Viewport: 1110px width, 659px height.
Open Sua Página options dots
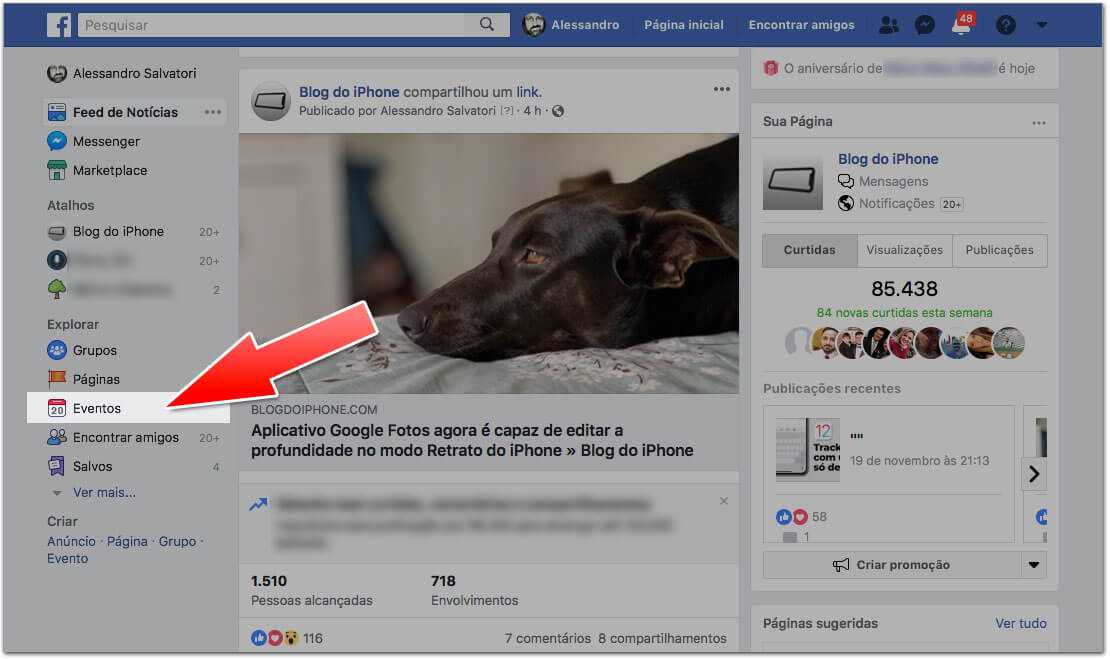click(x=1039, y=122)
